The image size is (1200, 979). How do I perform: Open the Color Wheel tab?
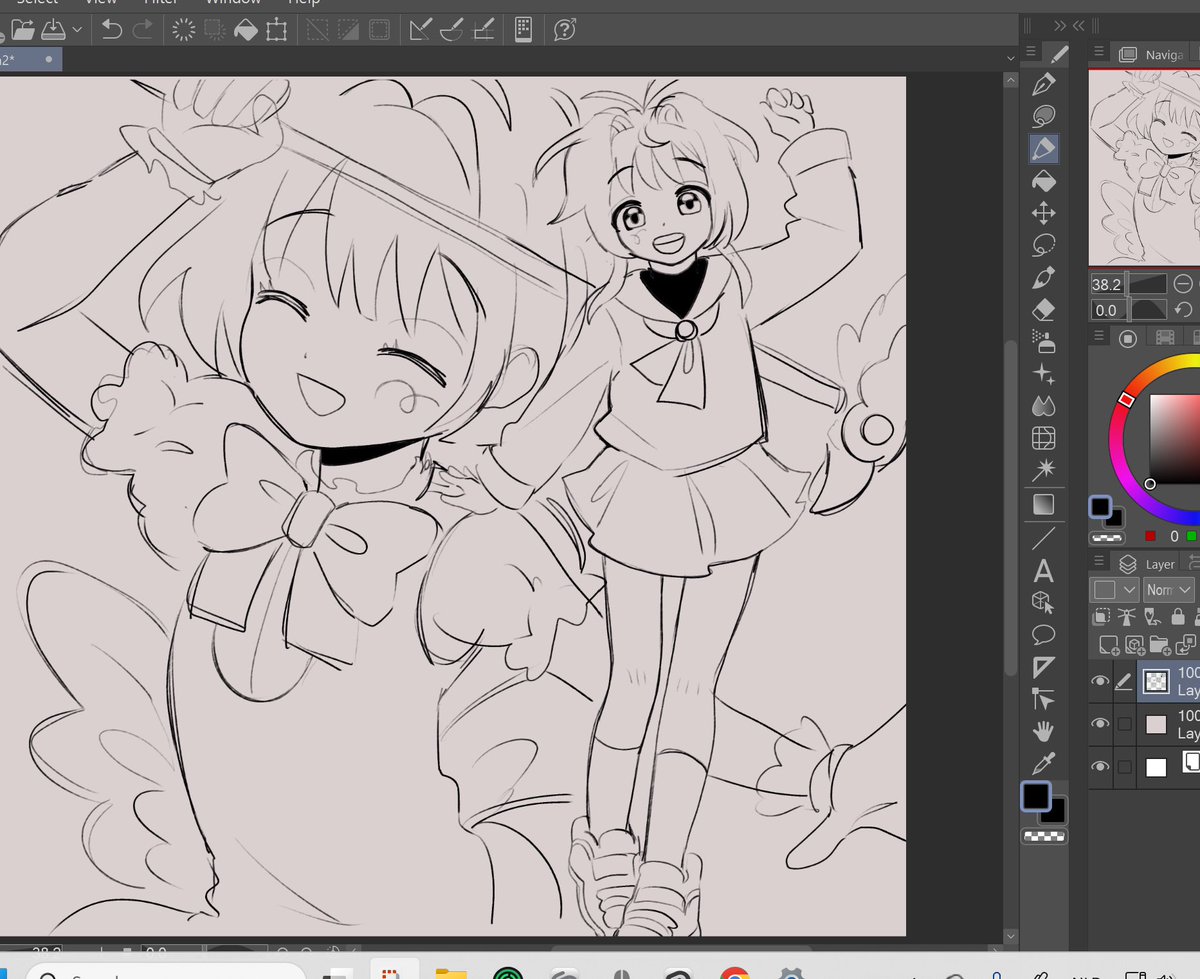click(x=1128, y=338)
